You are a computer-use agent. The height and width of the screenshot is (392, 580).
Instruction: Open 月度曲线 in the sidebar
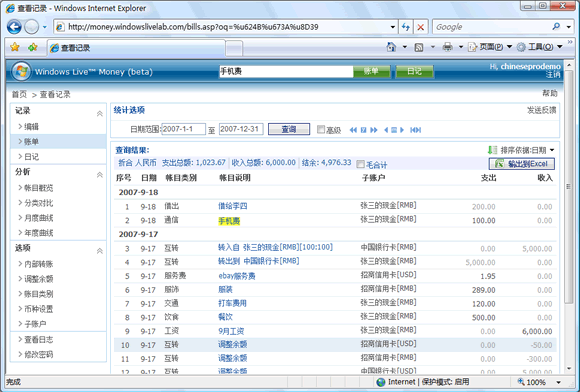[38, 218]
